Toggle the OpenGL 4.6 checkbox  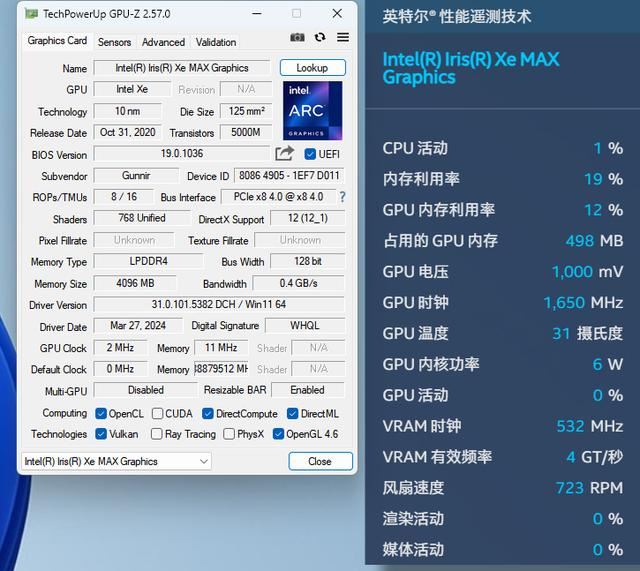click(278, 434)
